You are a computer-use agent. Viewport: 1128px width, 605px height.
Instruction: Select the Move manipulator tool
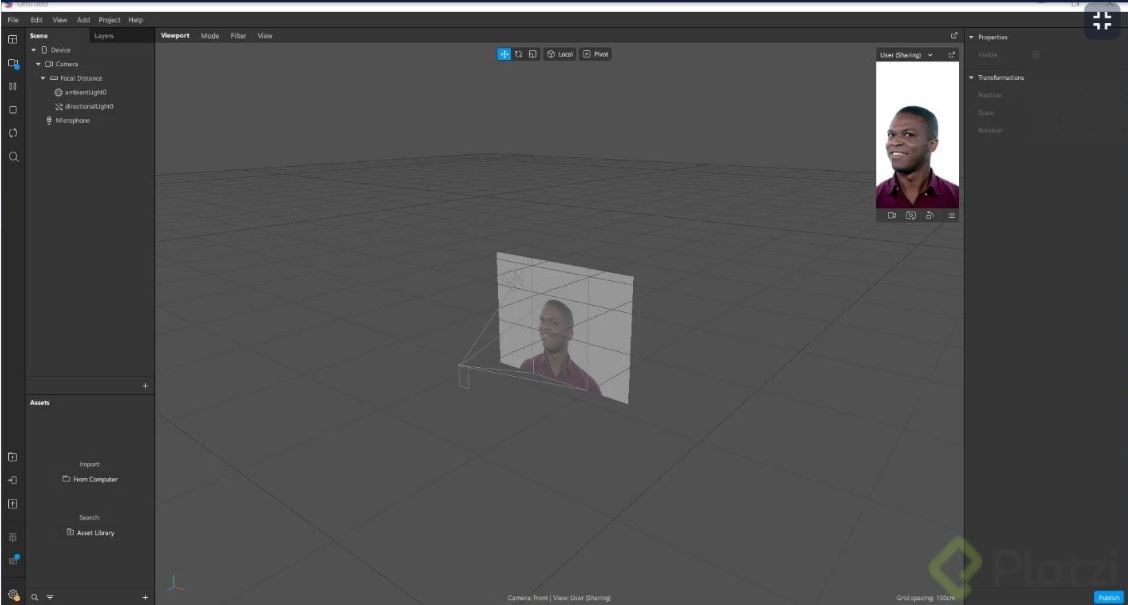(x=504, y=54)
